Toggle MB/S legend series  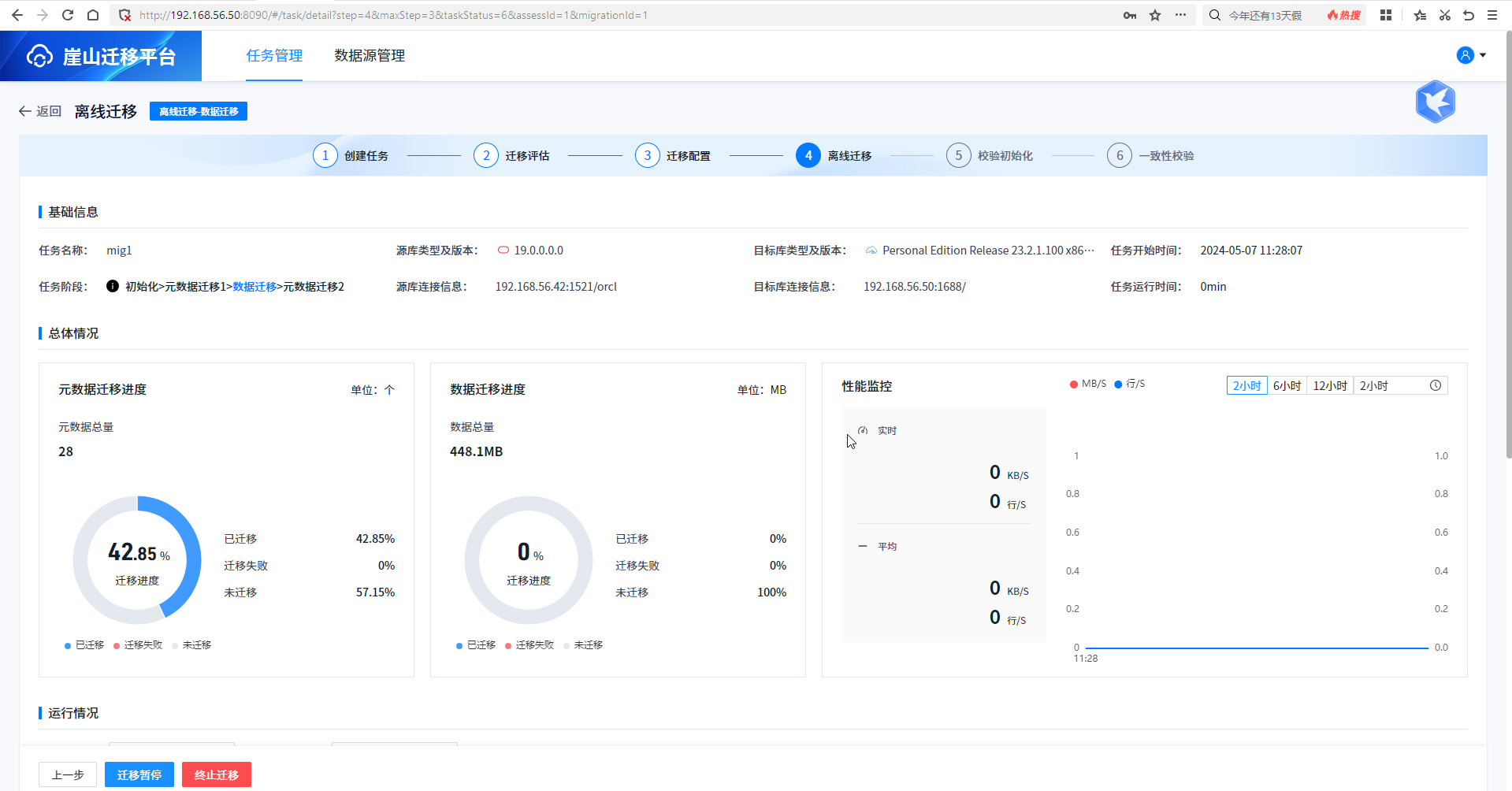pyautogui.click(x=1087, y=384)
